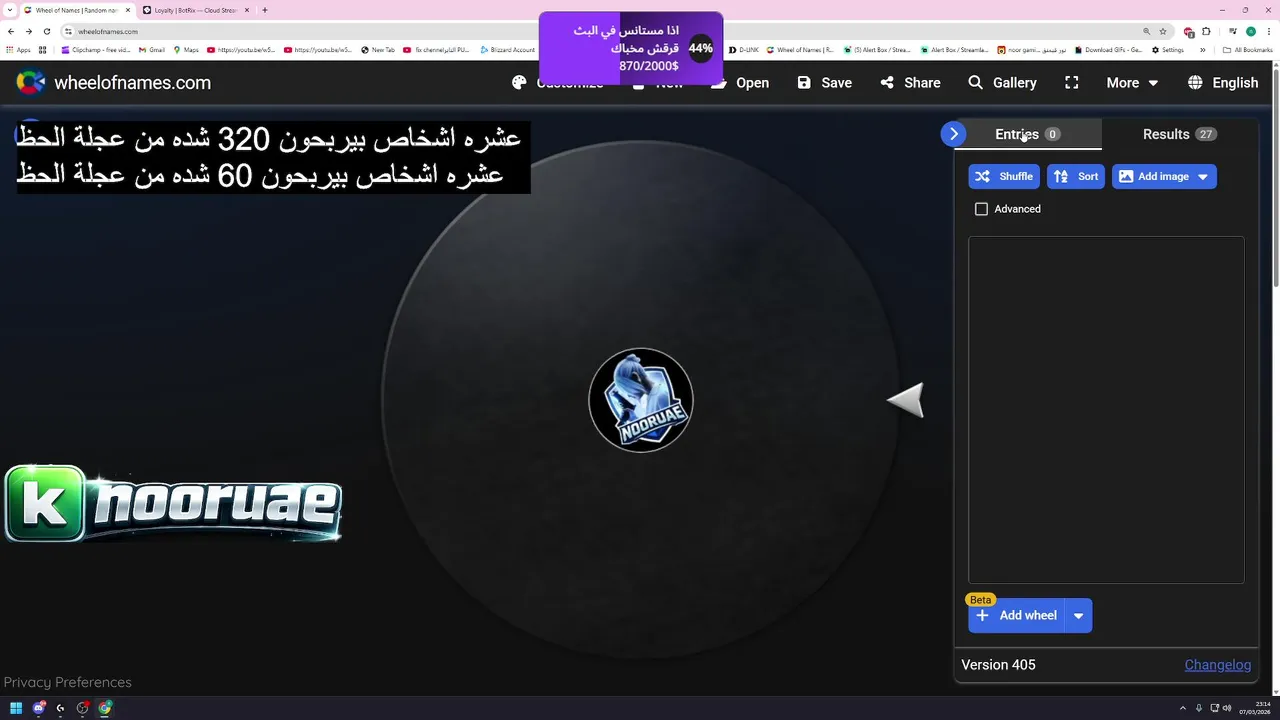Viewport: 1280px width, 720px height.
Task: Sort the entries alphabetically
Action: [1076, 177]
